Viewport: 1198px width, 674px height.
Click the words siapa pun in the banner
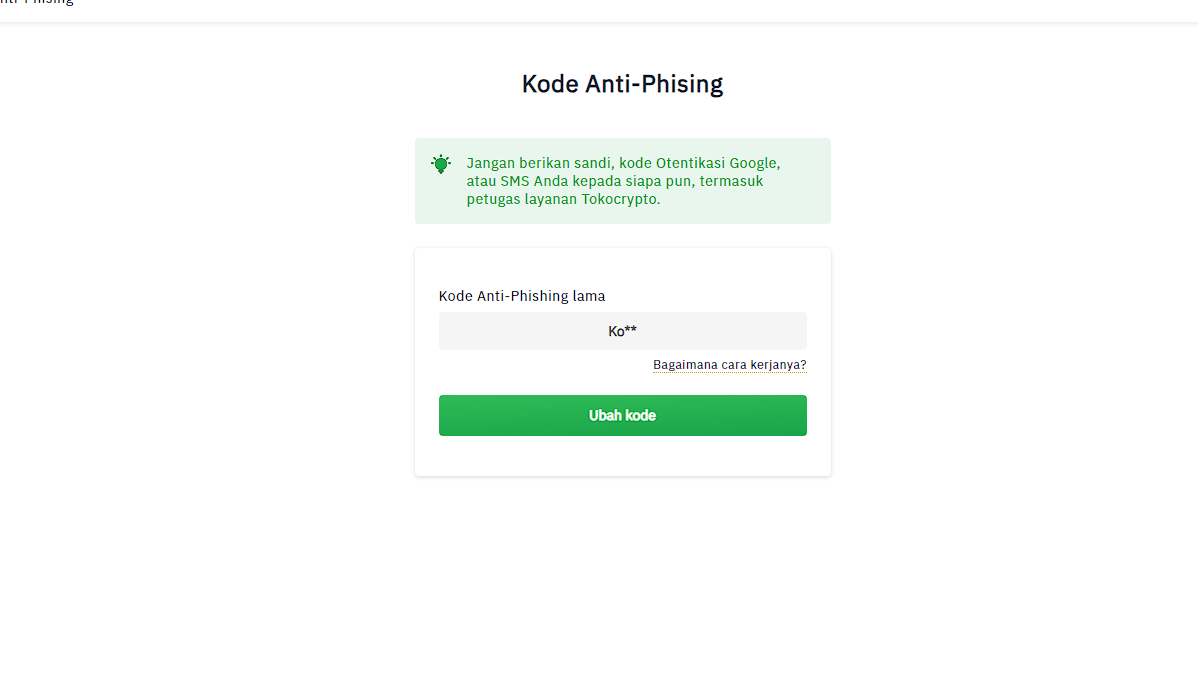(659, 182)
